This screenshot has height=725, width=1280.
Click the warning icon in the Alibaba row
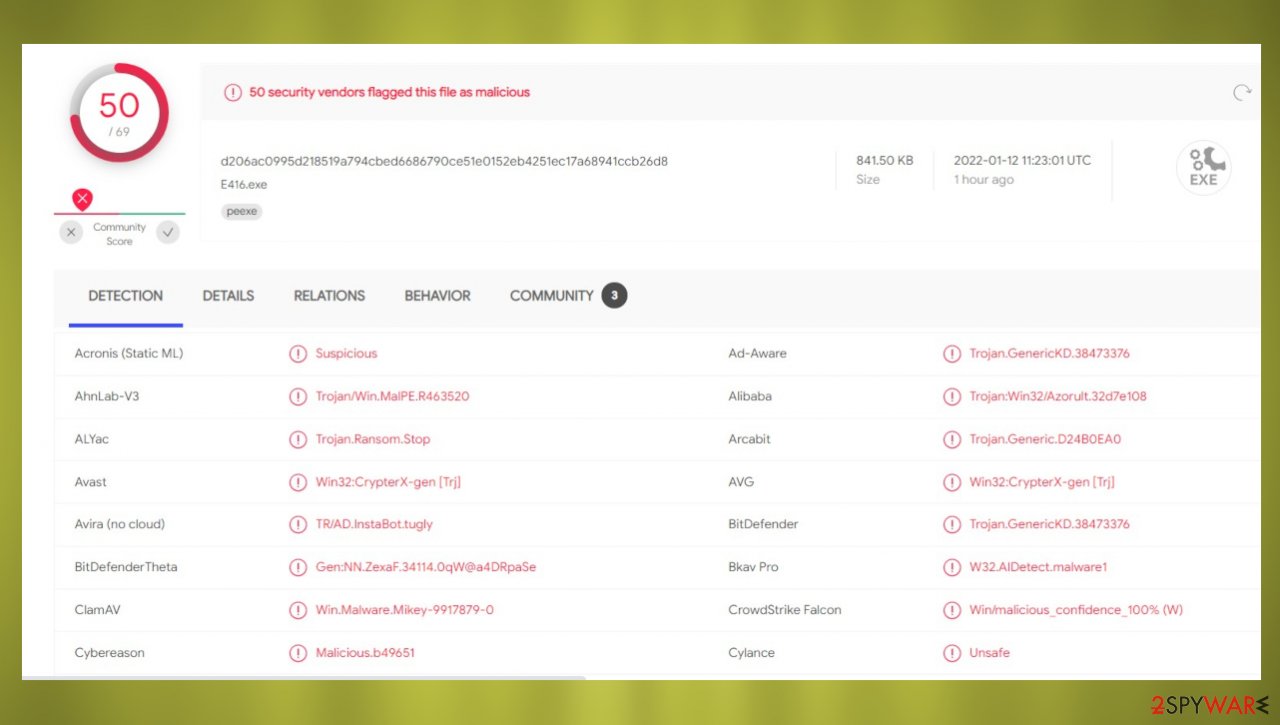pos(952,397)
